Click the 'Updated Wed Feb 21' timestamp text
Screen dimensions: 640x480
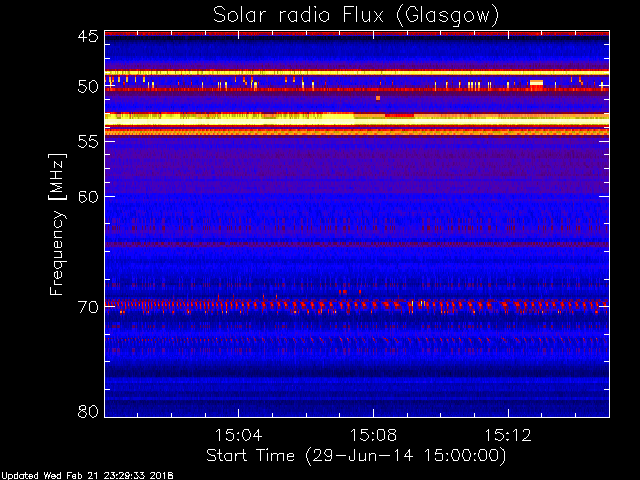(87, 476)
